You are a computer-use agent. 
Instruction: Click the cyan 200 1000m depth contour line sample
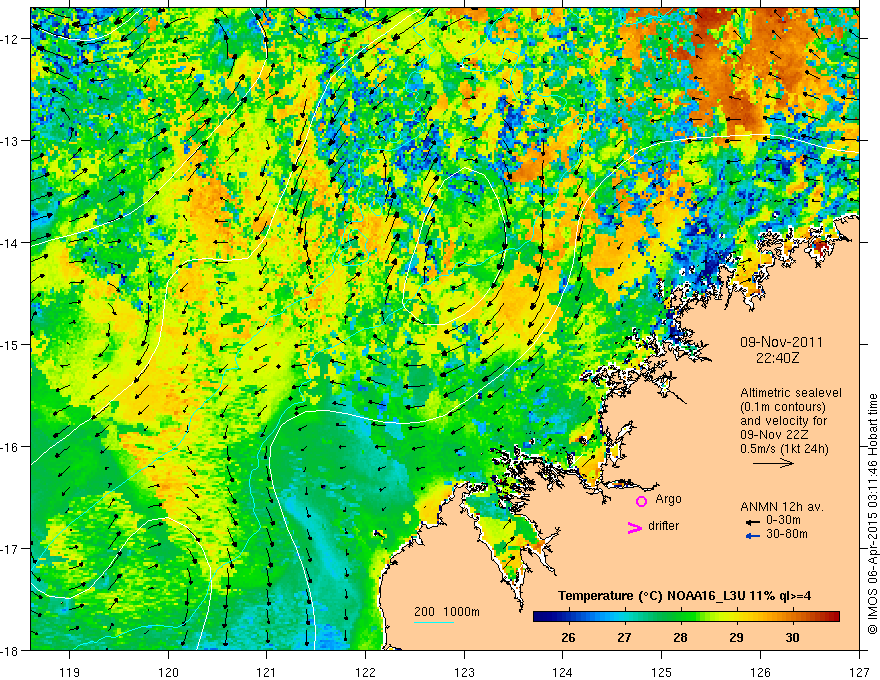point(433,622)
